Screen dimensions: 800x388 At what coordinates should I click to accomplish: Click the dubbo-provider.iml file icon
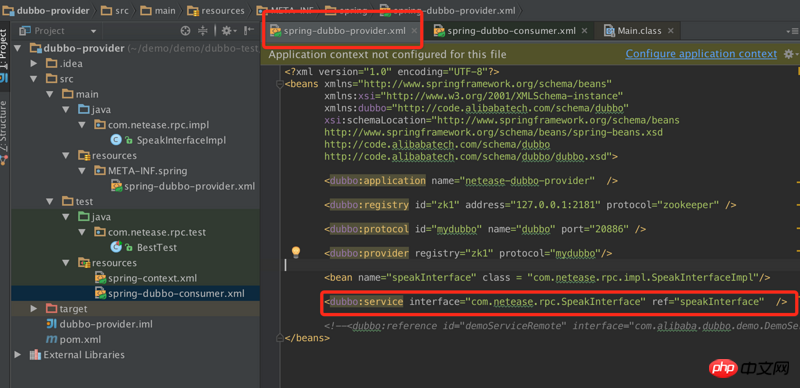click(51, 324)
